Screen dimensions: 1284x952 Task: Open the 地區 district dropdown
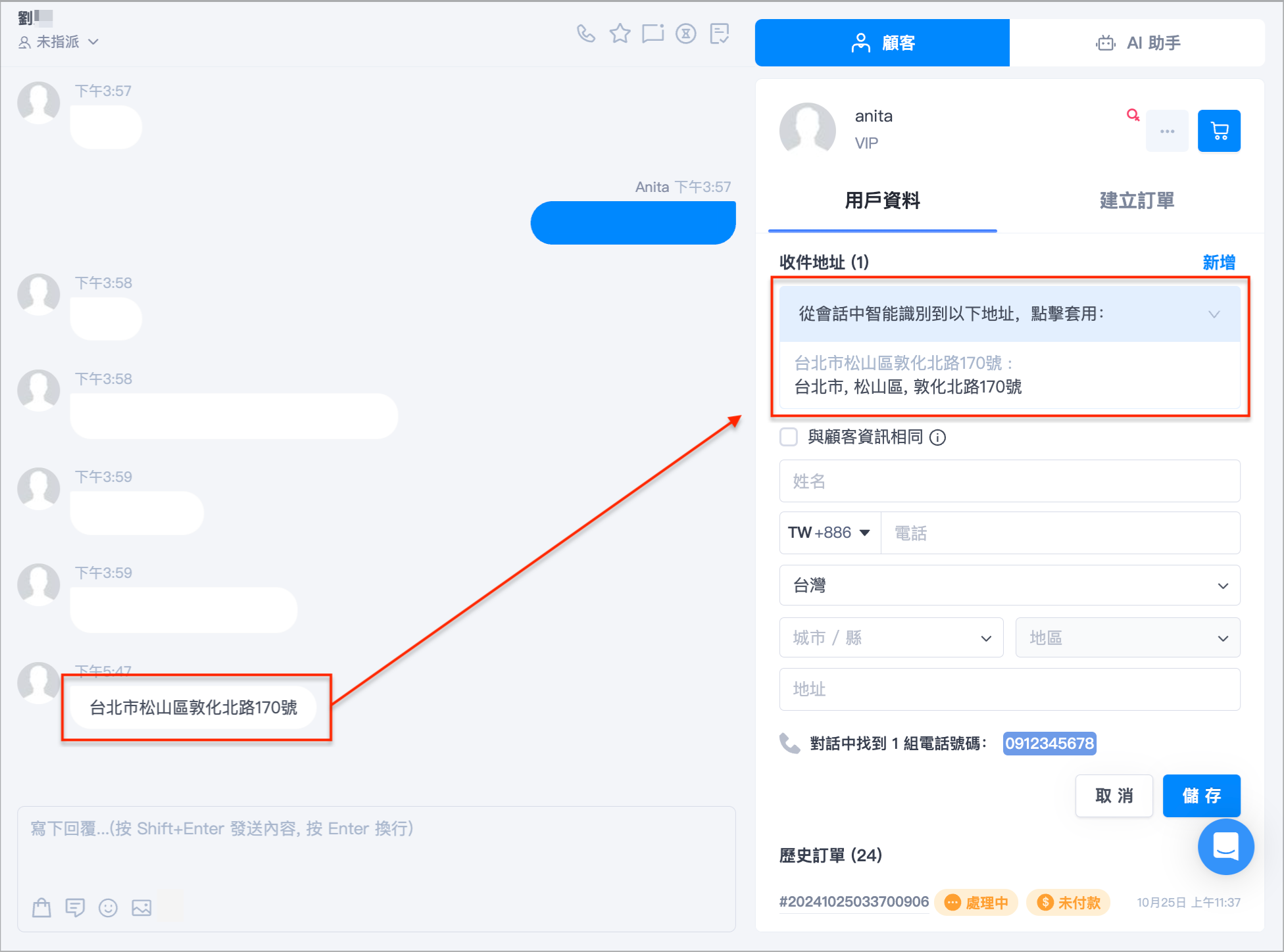1127,638
